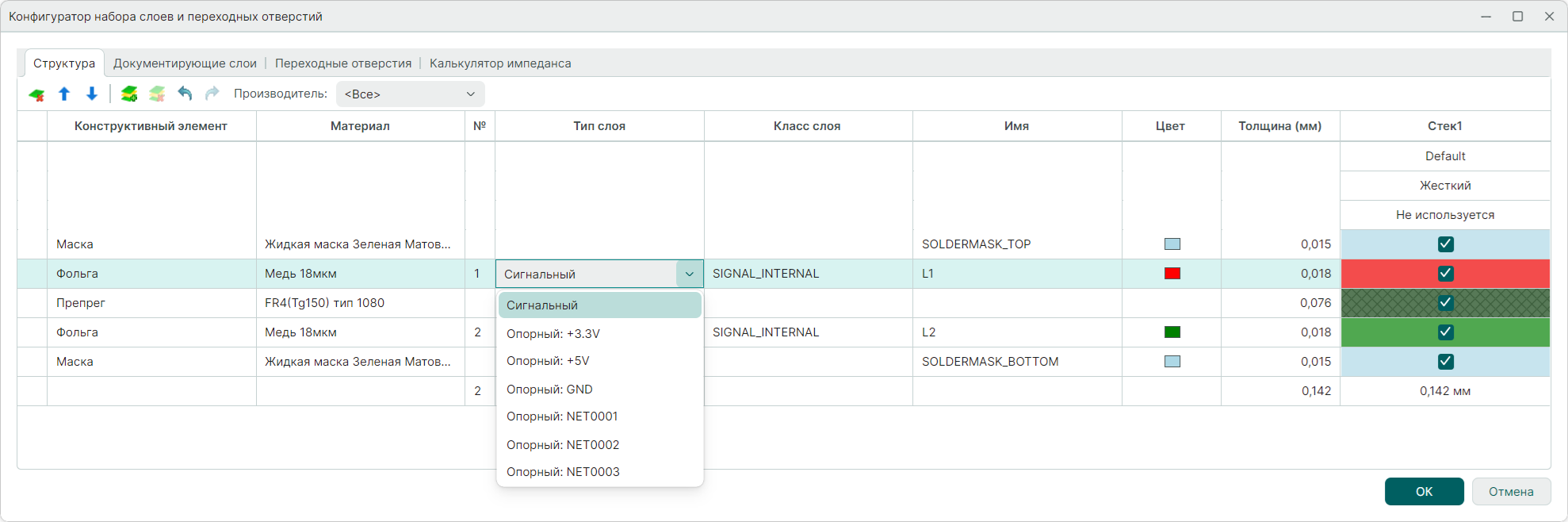Click the delete layer icon
This screenshot has width=1568, height=522.
pos(36,94)
